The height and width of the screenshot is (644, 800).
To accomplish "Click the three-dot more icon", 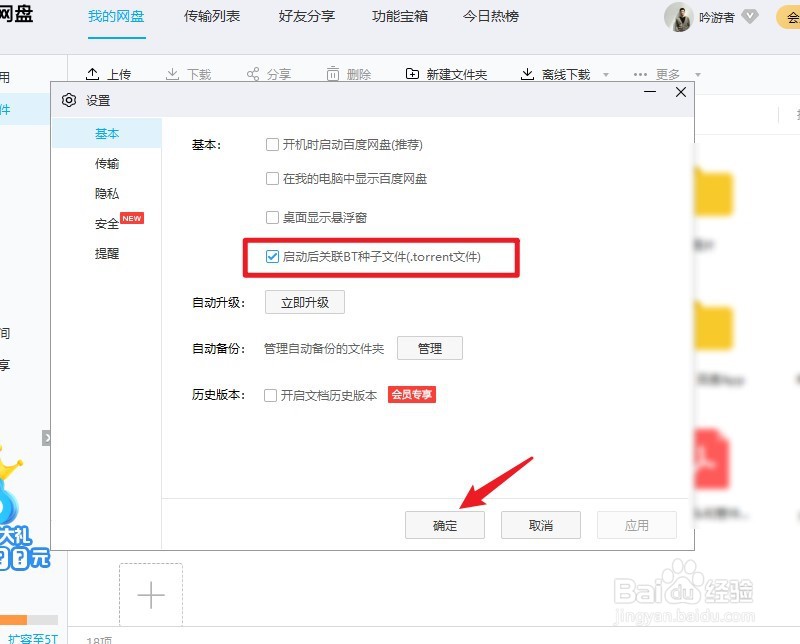I will click(x=640, y=75).
